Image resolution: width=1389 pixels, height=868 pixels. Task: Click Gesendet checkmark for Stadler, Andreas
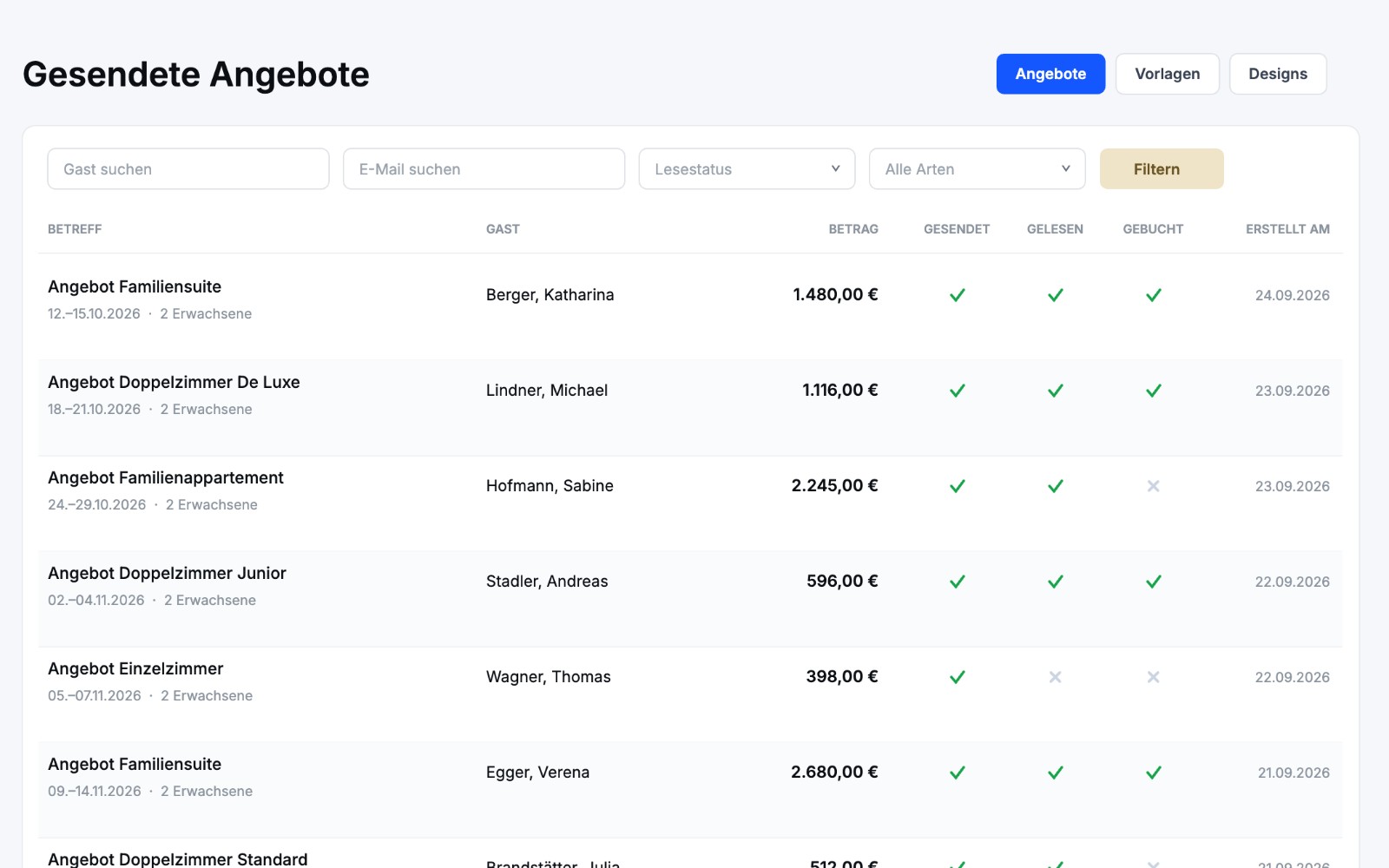tap(958, 582)
